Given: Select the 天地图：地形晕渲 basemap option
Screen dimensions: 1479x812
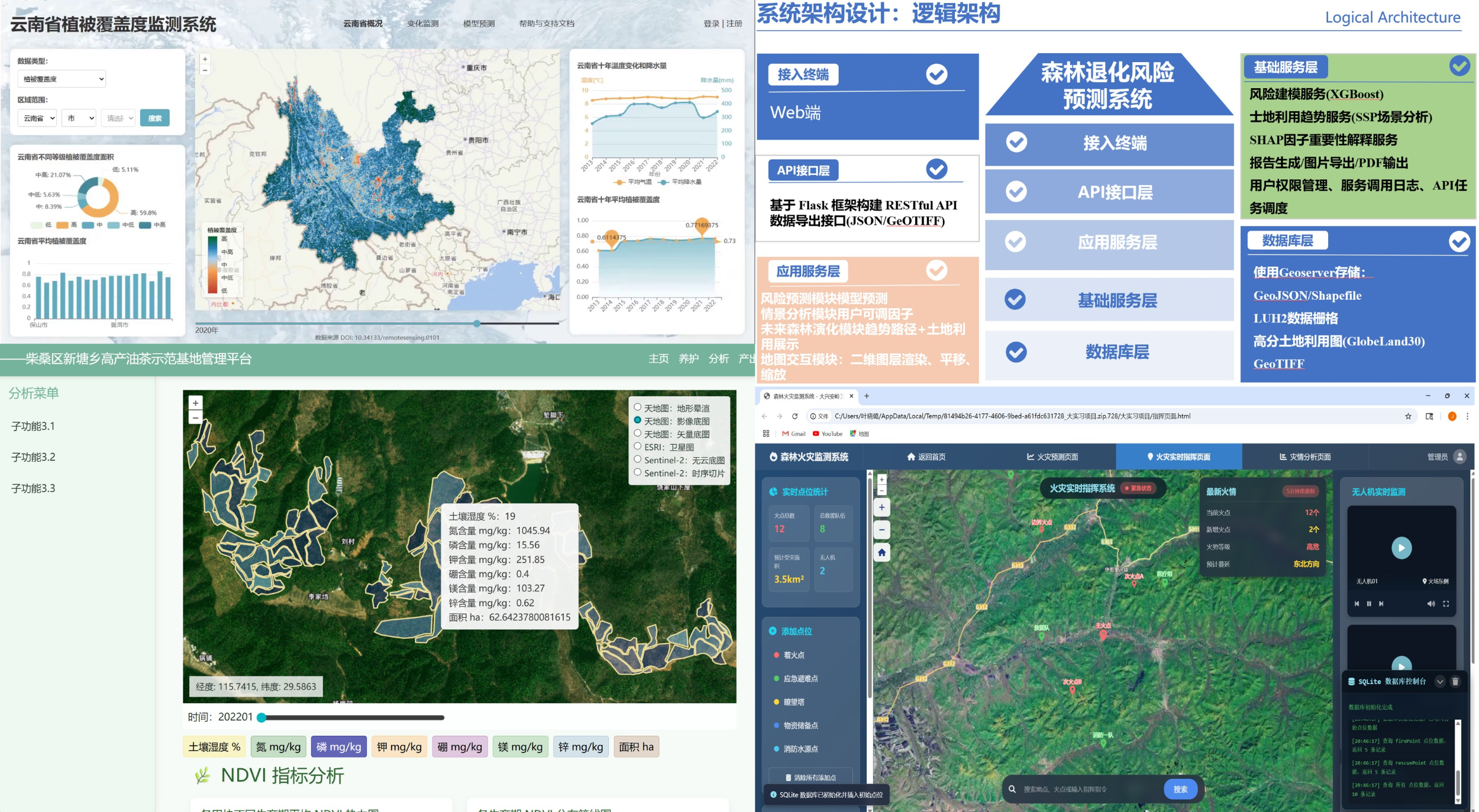Looking at the screenshot, I should (x=637, y=407).
